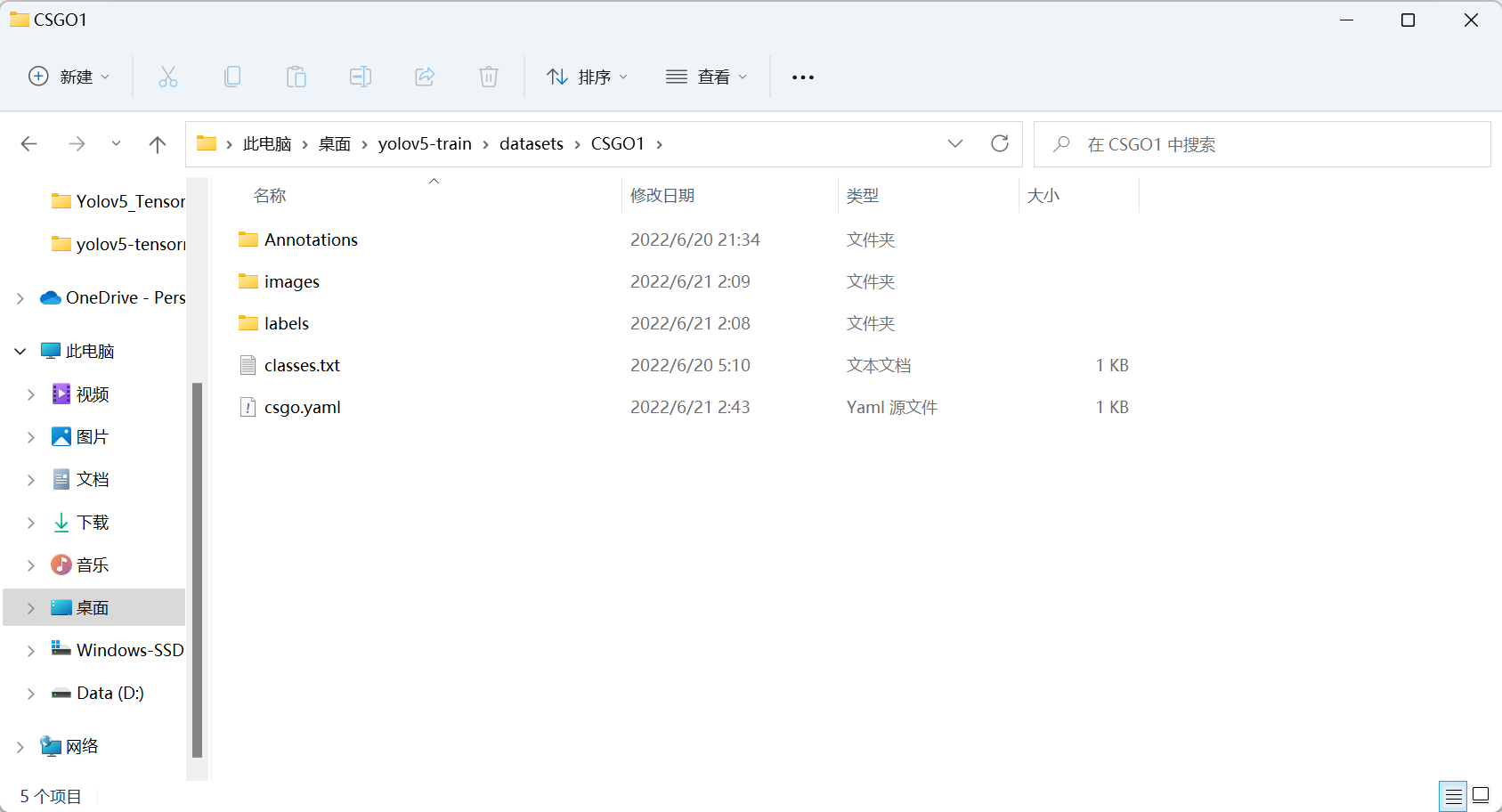
Task: Open the 排序 sort dropdown
Action: (x=588, y=77)
